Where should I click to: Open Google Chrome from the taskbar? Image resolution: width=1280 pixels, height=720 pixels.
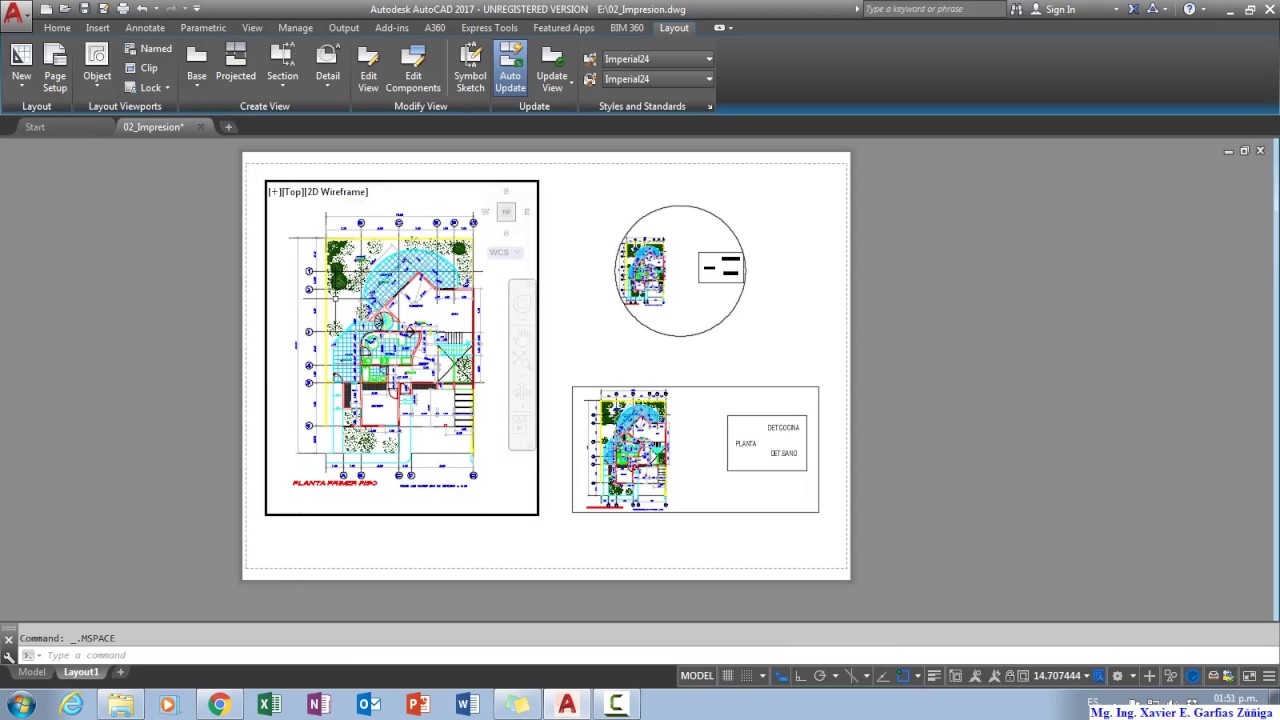pyautogui.click(x=219, y=705)
